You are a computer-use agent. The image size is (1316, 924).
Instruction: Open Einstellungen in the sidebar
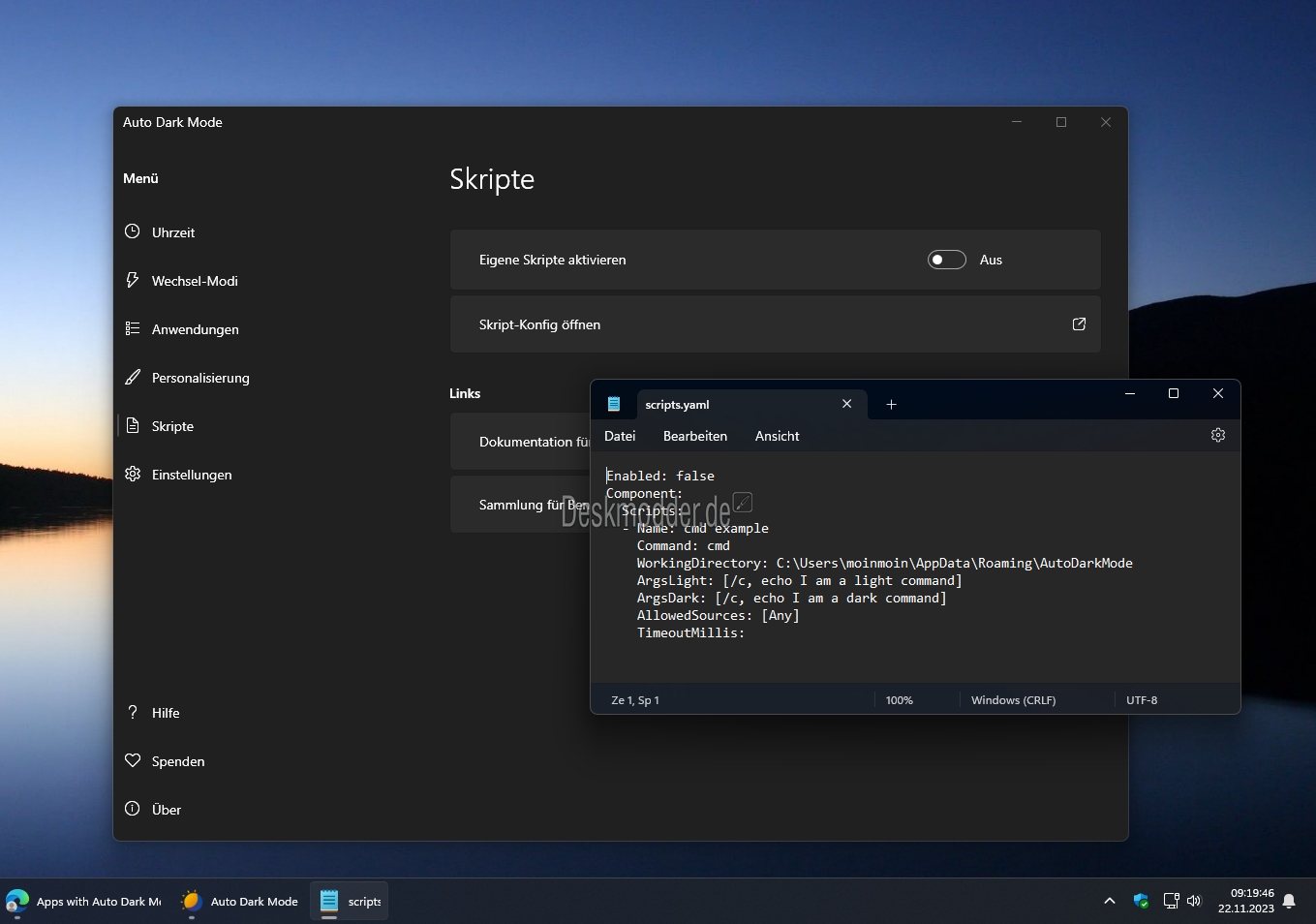[x=178, y=475]
